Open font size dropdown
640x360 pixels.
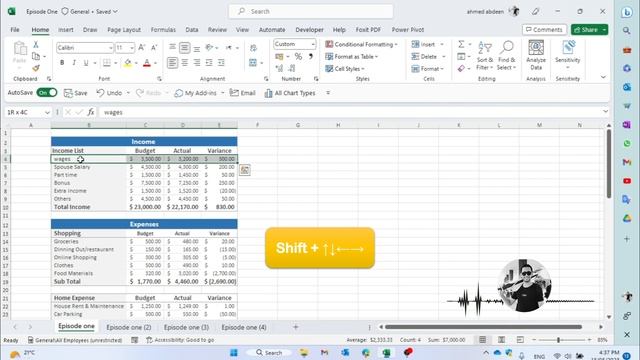click(x=132, y=48)
